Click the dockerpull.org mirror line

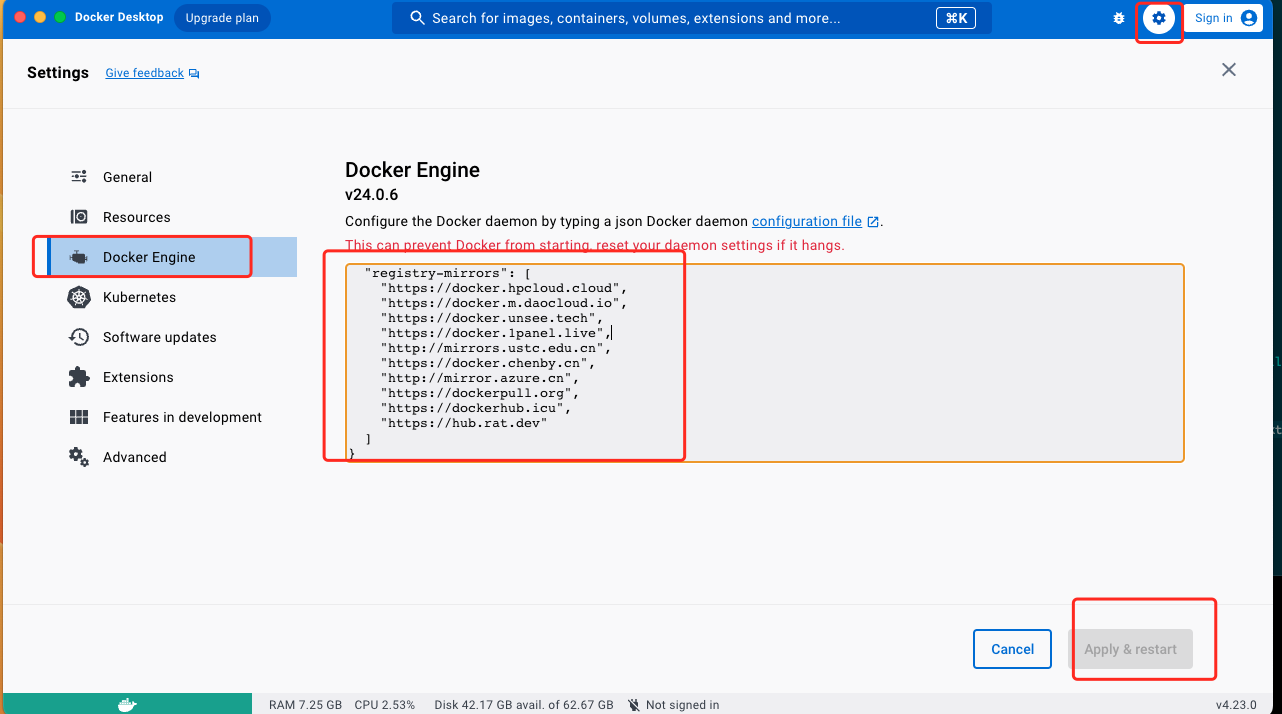coord(480,393)
